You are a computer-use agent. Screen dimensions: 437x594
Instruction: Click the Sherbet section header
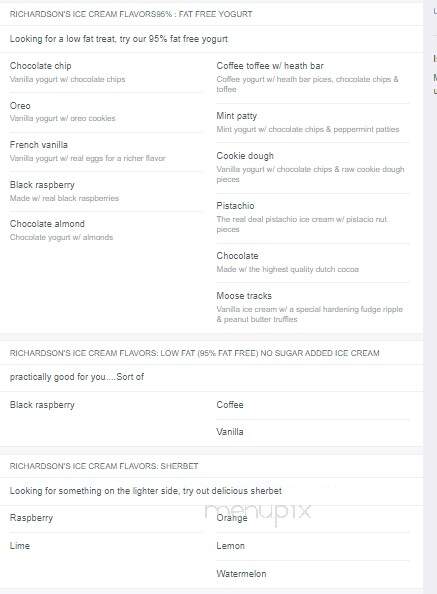pos(104,466)
